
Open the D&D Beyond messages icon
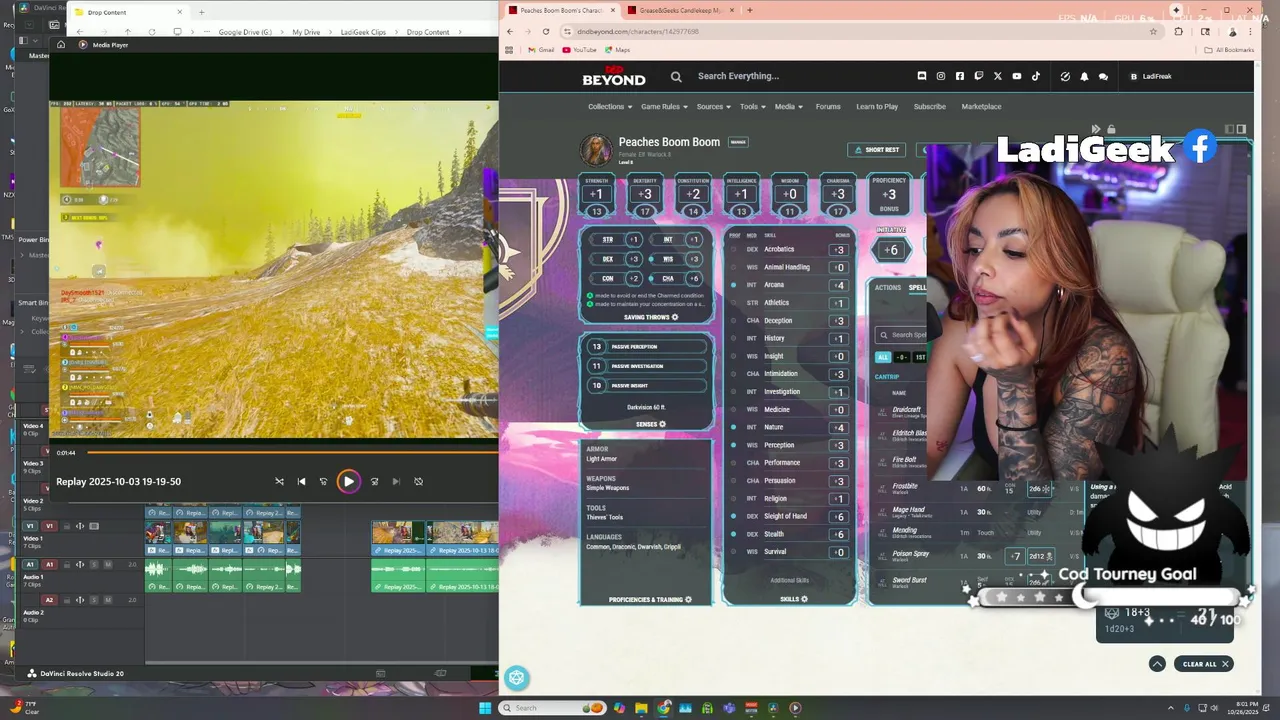(1103, 77)
